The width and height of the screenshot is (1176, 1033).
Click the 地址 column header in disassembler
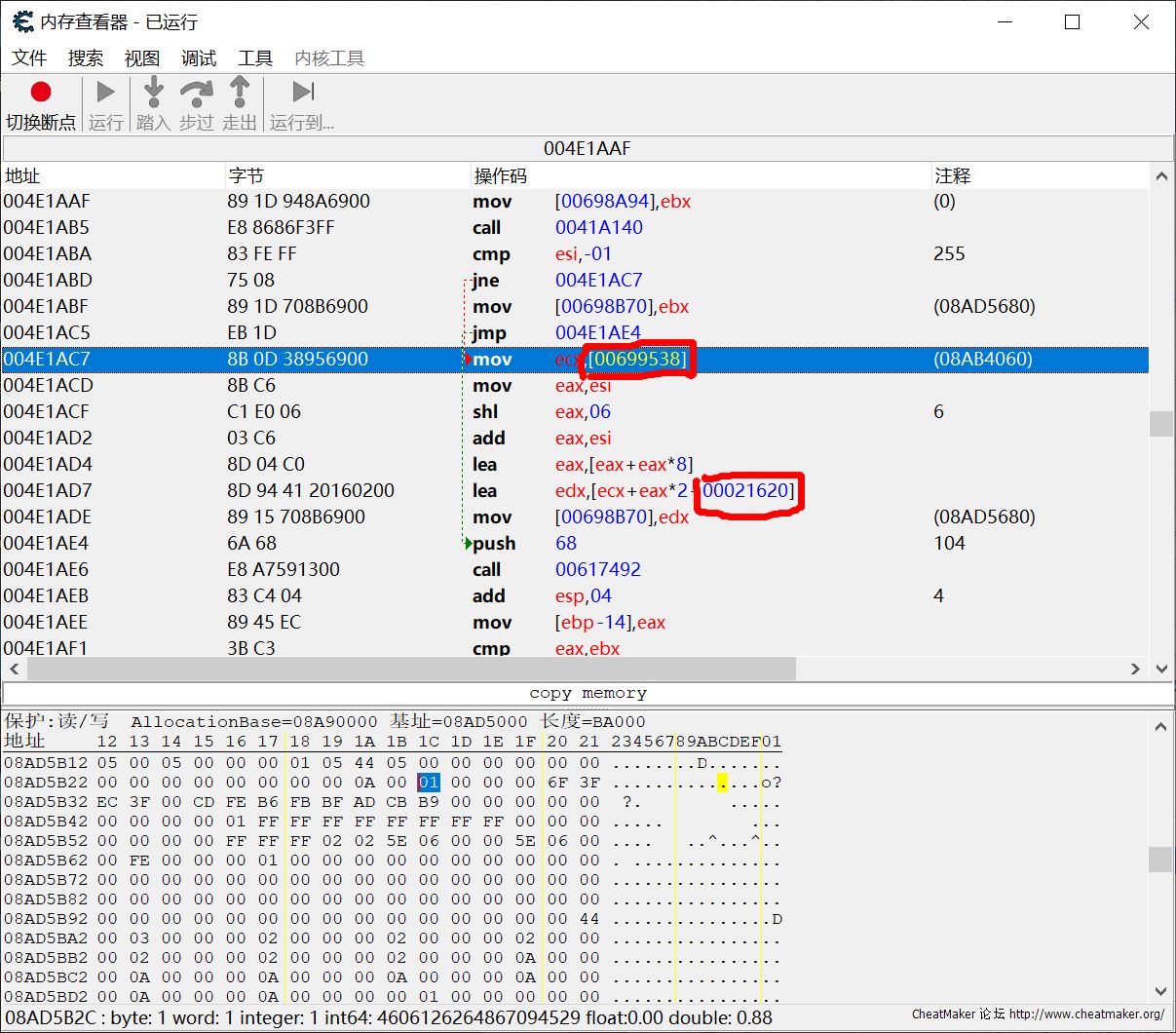(x=23, y=175)
